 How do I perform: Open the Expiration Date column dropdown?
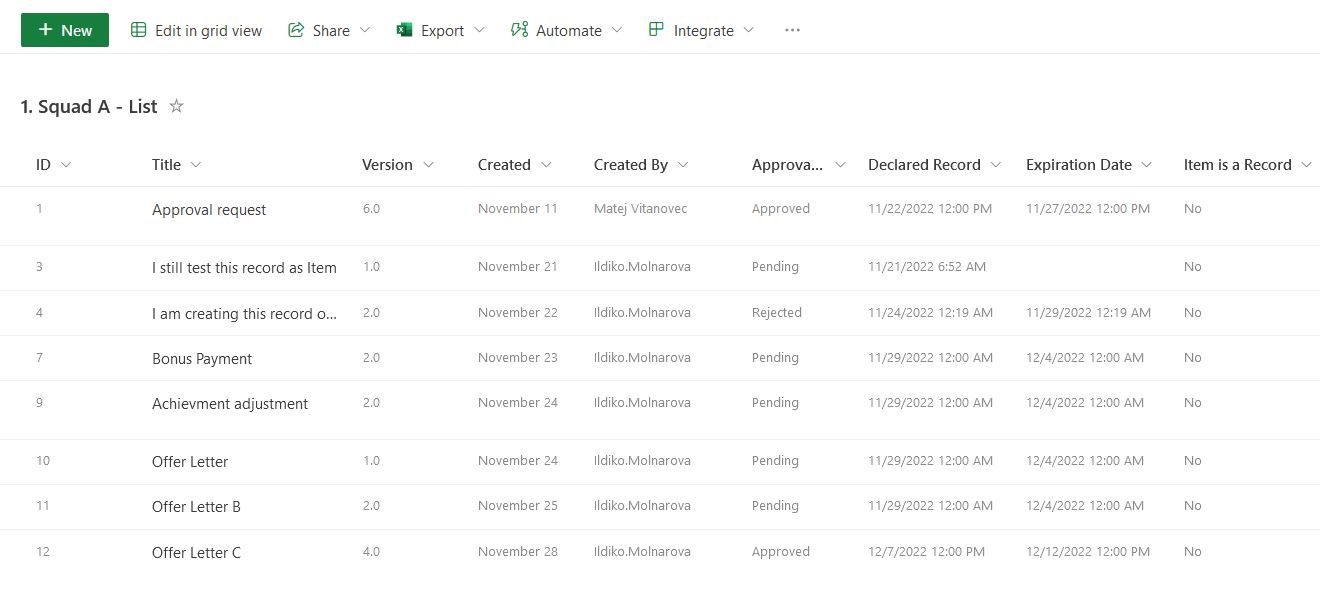pyautogui.click(x=1147, y=165)
